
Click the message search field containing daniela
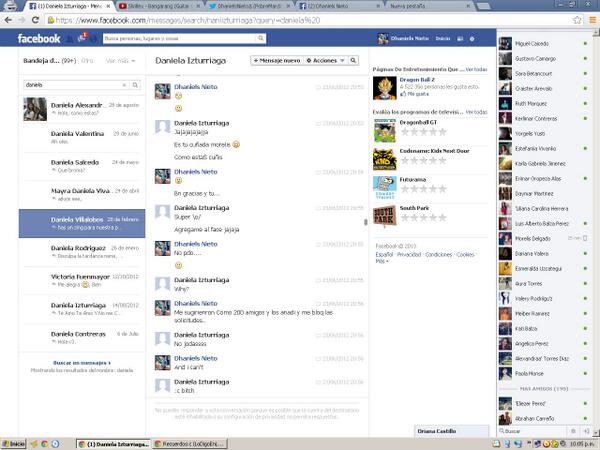(72, 85)
